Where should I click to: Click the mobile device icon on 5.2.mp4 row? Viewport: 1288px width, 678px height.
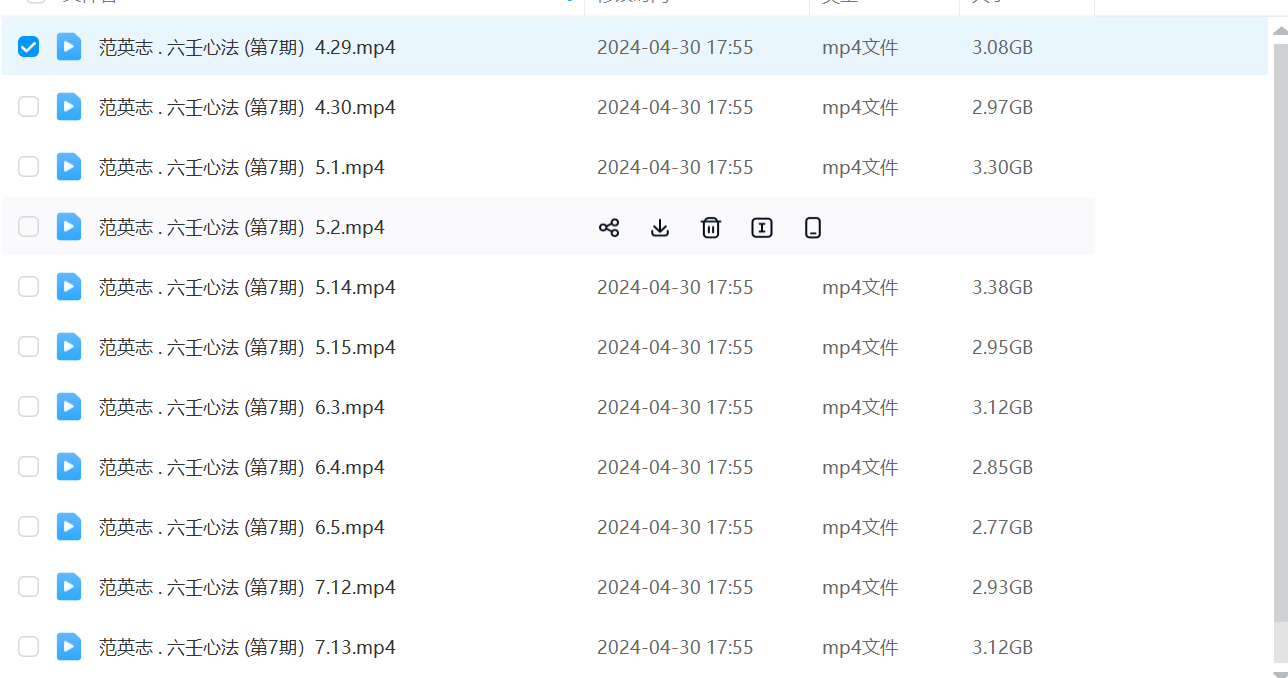813,228
